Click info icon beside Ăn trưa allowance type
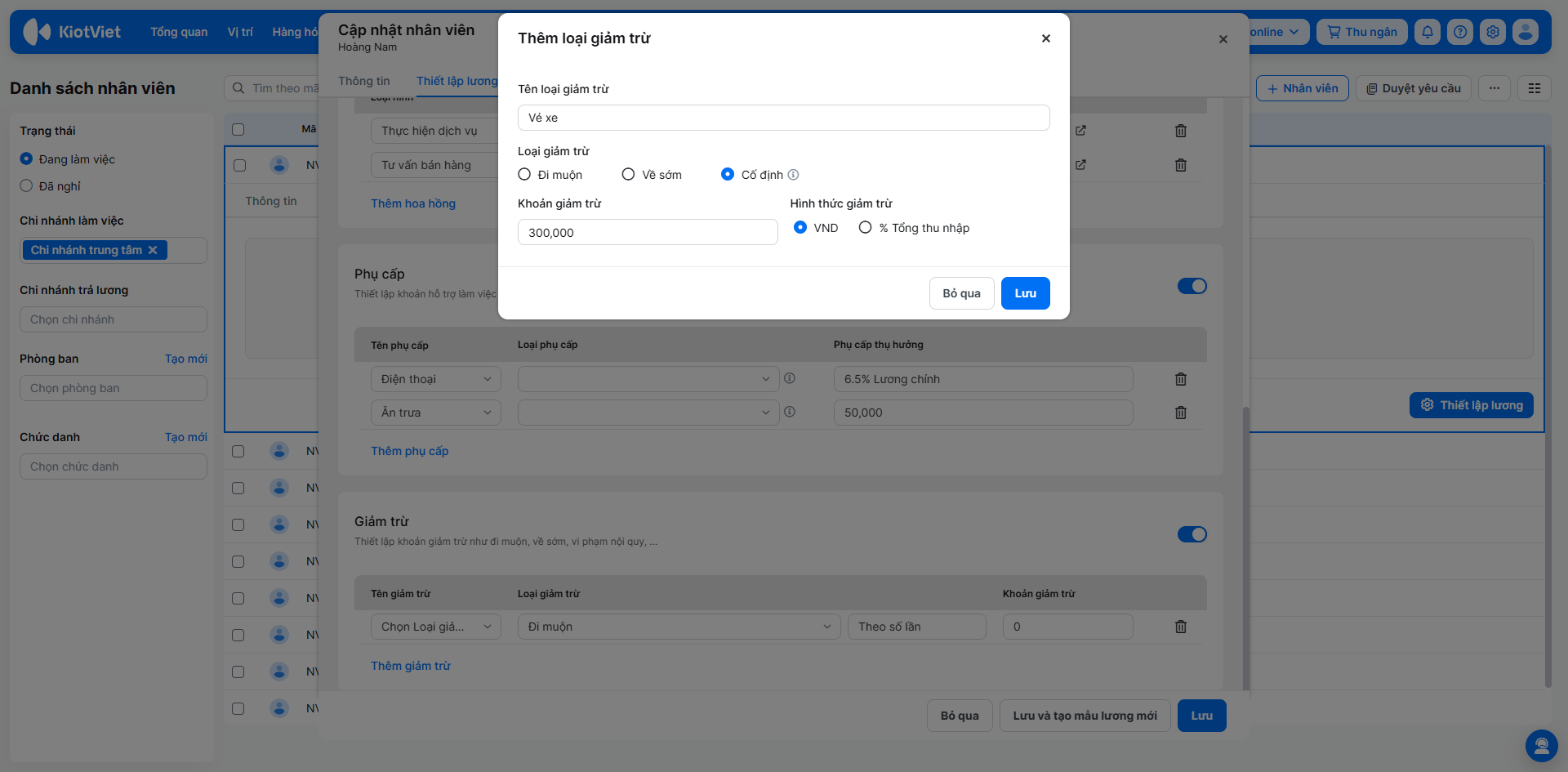 [790, 412]
